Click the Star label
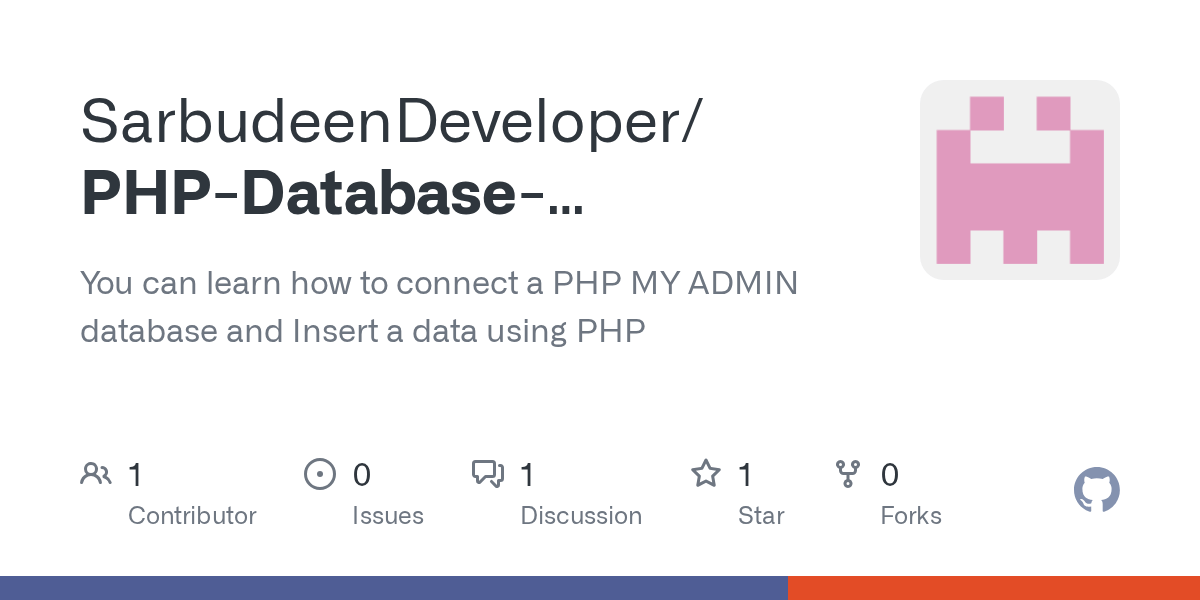The height and width of the screenshot is (600, 1200). coord(761,516)
